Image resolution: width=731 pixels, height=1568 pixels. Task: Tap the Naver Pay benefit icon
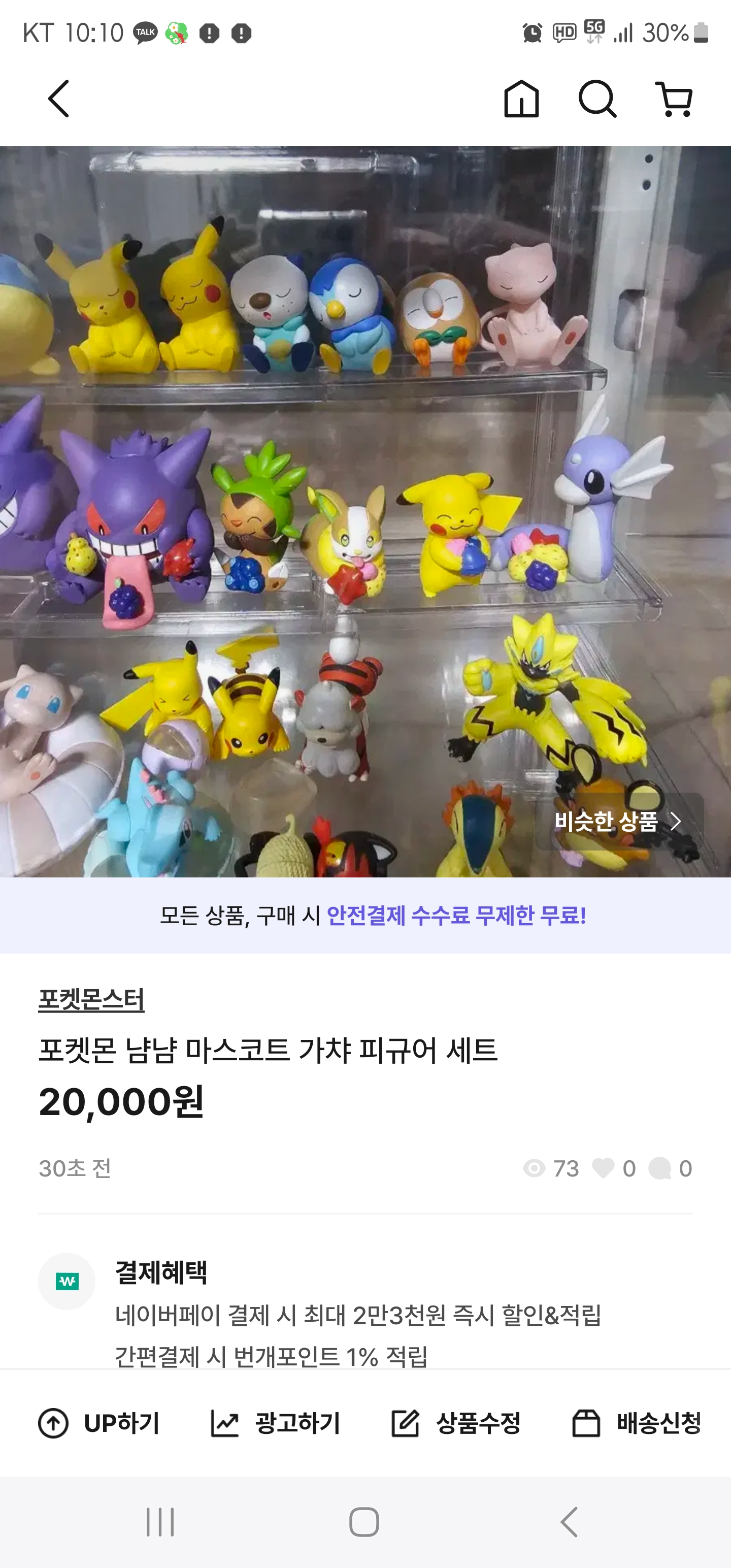pos(67,1281)
